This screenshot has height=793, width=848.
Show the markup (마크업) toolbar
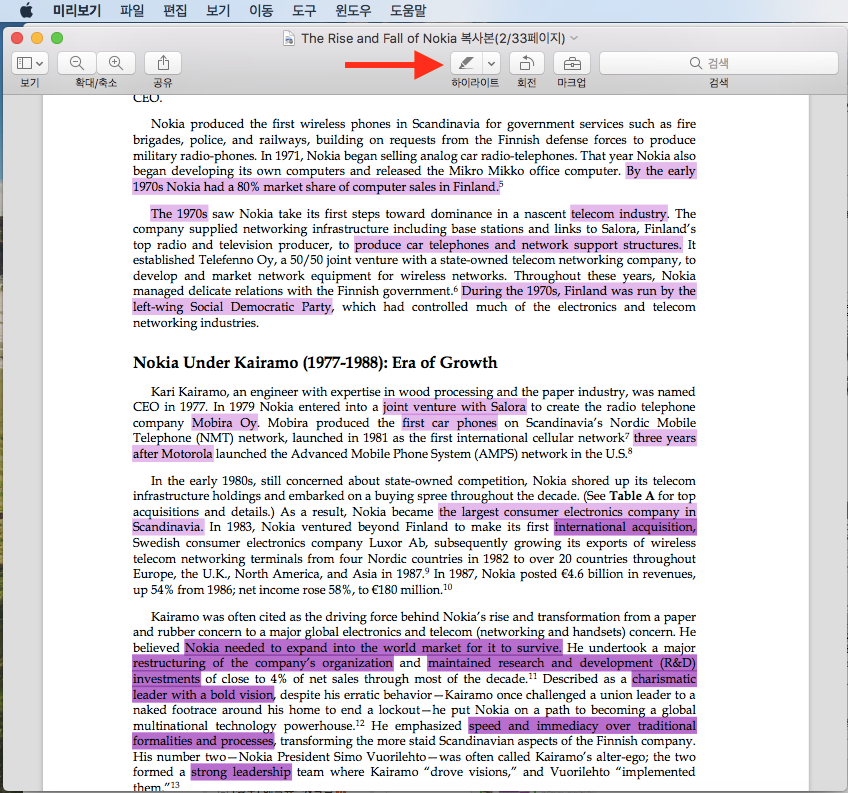pyautogui.click(x=572, y=63)
